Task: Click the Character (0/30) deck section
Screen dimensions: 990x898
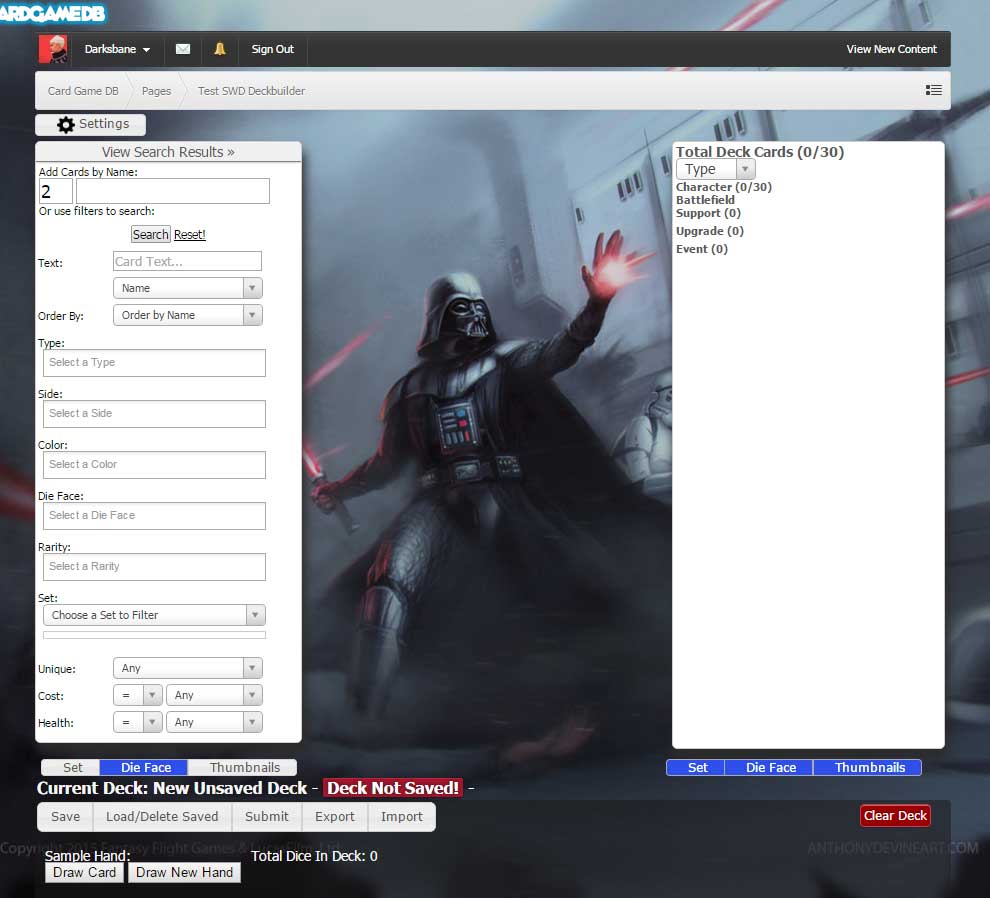Action: (x=724, y=187)
